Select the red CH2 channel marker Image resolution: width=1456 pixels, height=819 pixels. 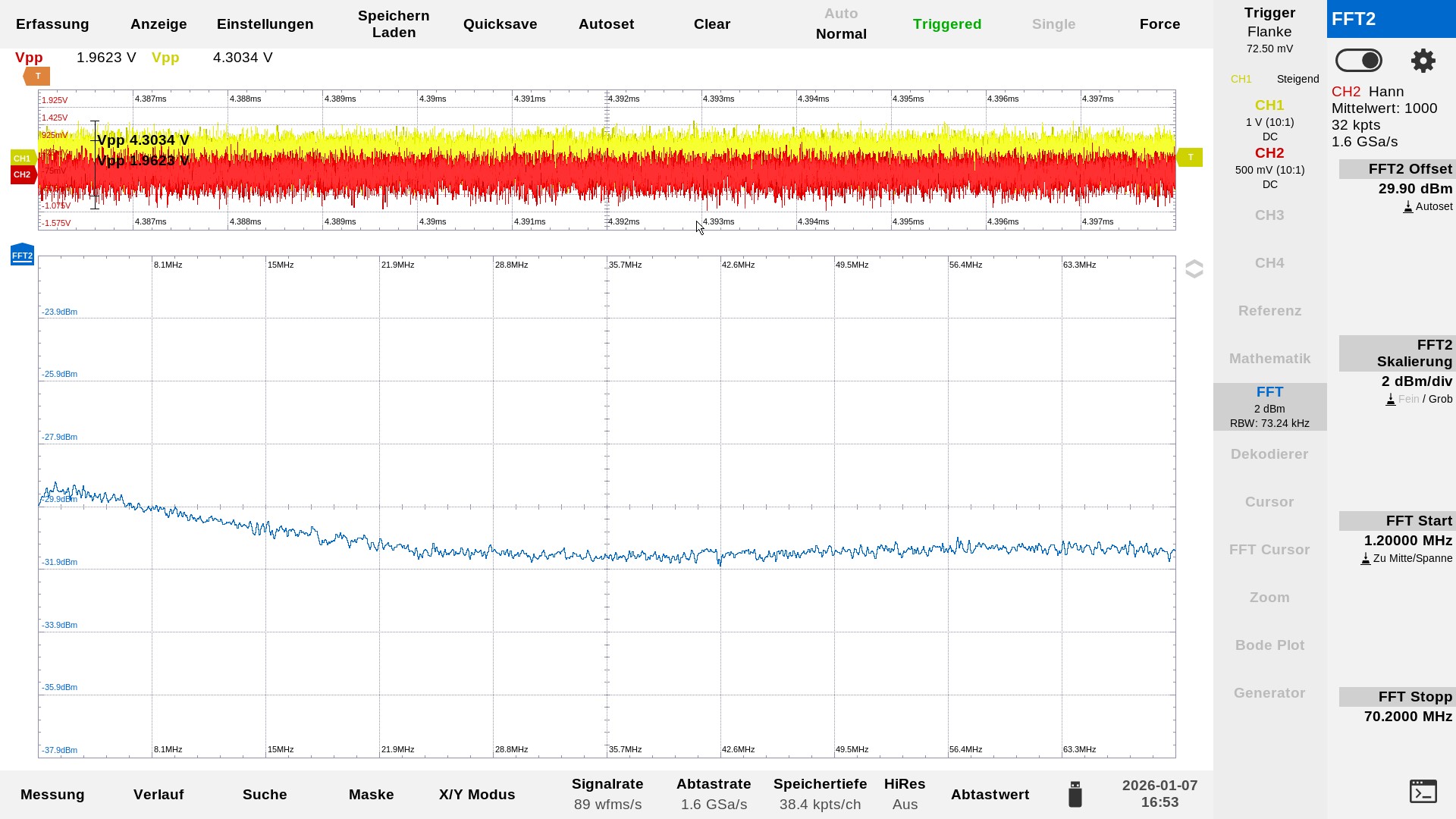[22, 174]
